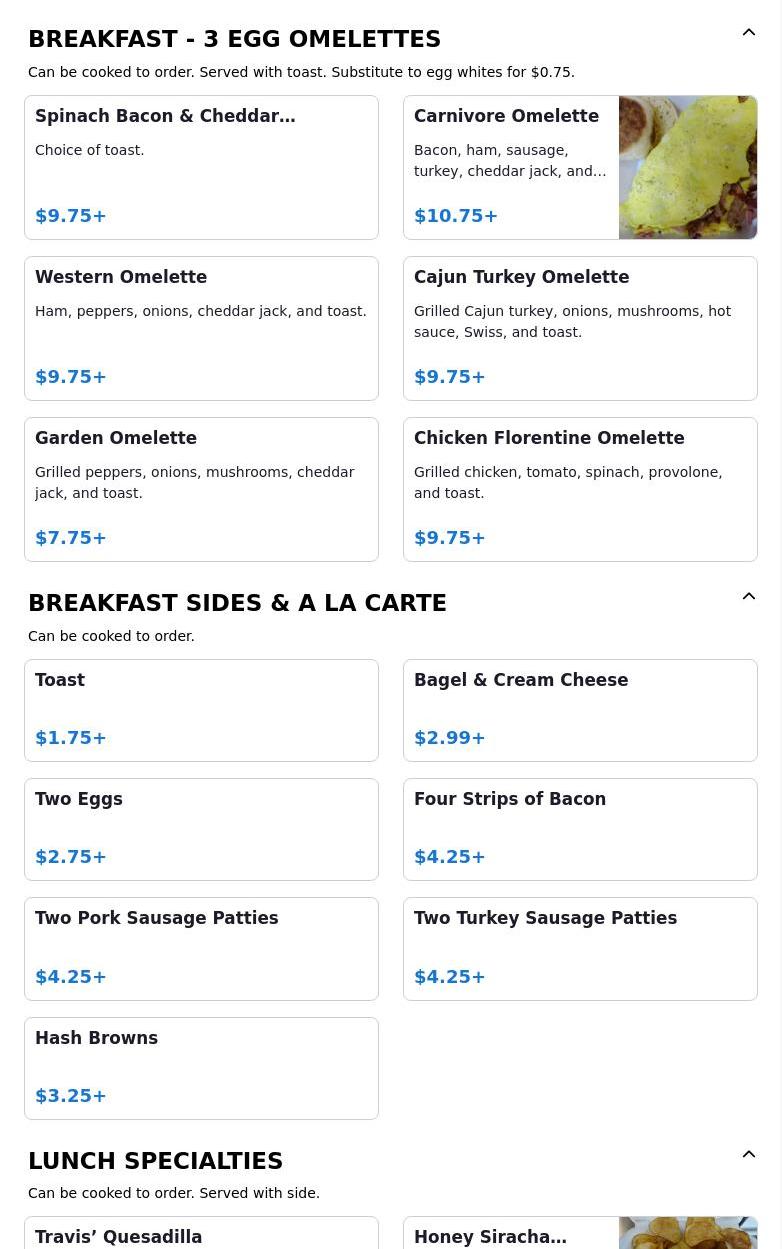The image size is (782, 1249).
Task: Select the Western Omelette item
Action: click(x=201, y=328)
